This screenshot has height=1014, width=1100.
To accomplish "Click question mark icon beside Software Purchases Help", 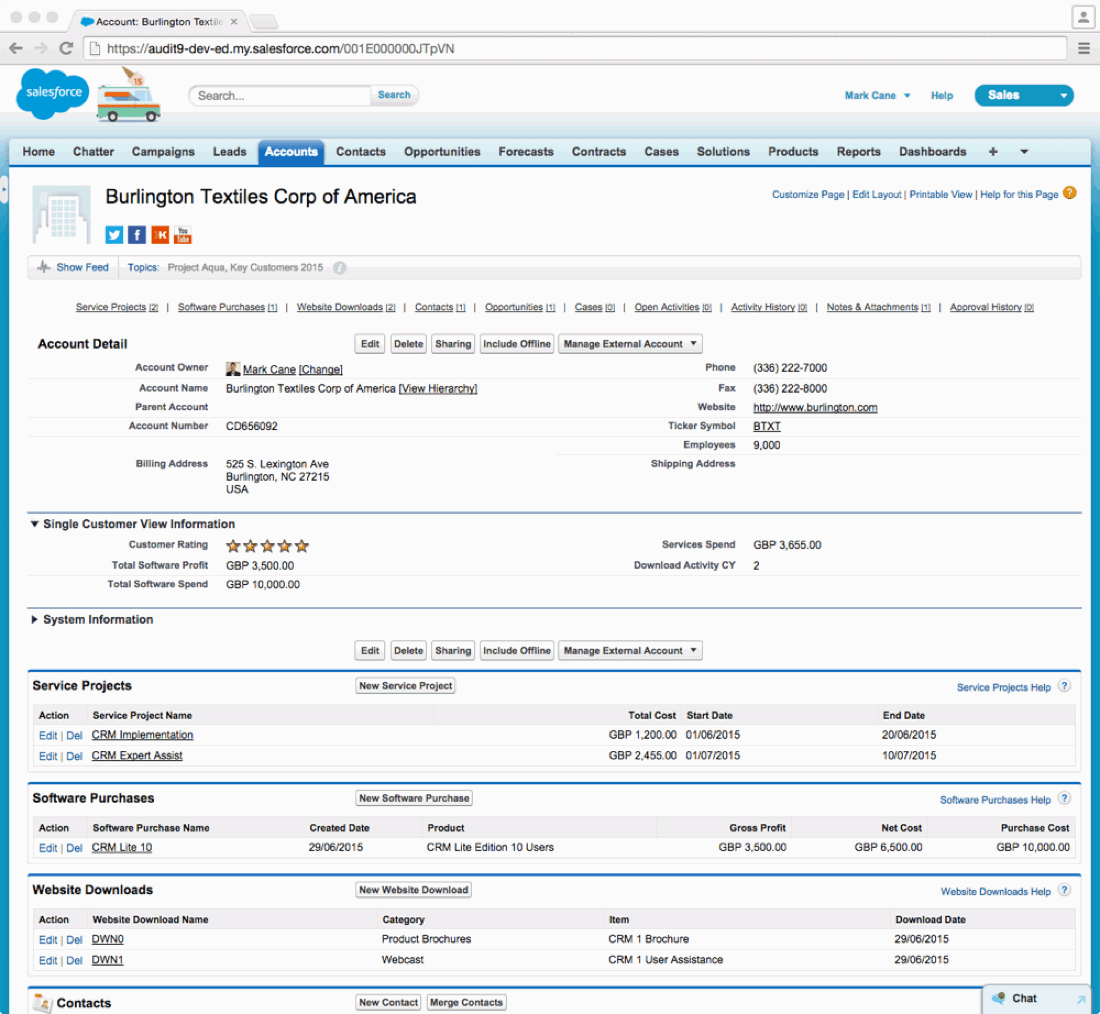I will pos(1064,799).
